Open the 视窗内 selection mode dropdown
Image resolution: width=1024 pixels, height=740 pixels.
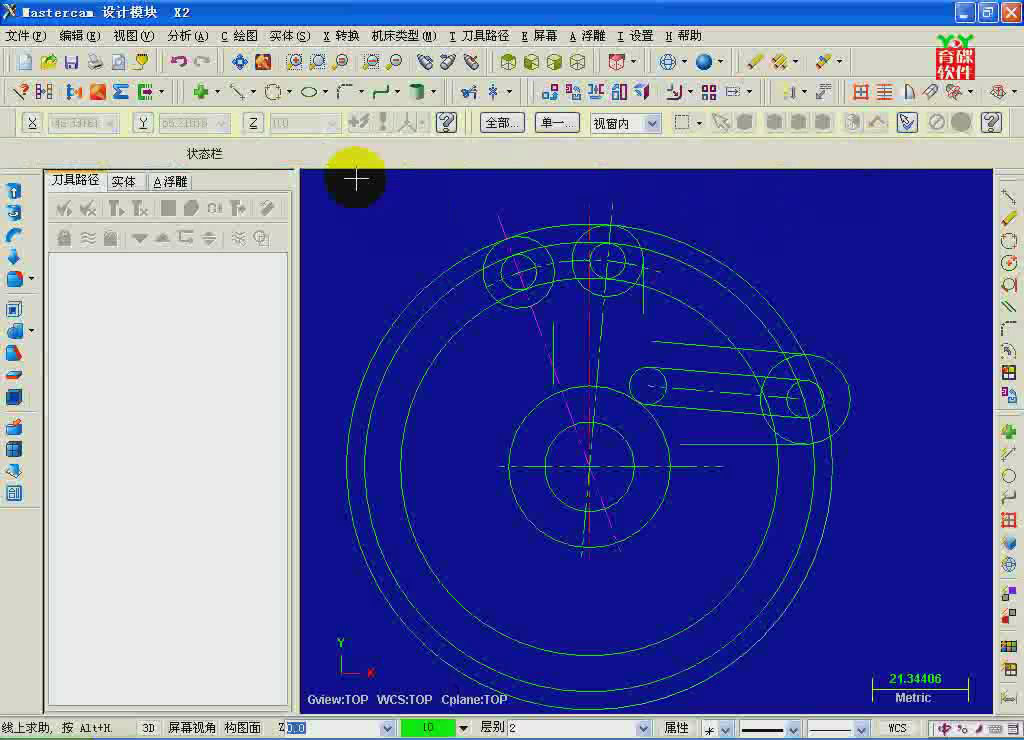[652, 123]
